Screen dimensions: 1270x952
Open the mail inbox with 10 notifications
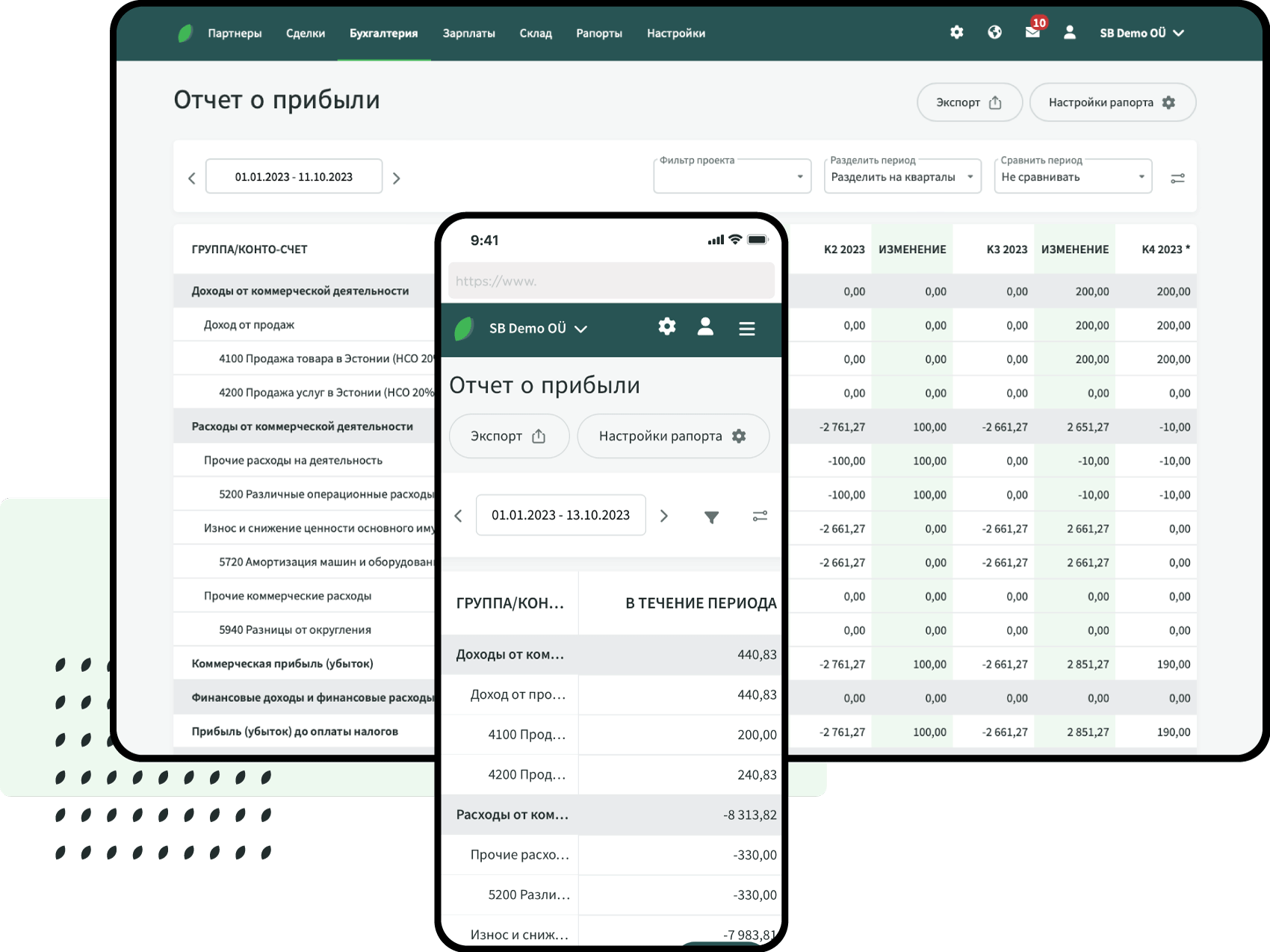point(1032,32)
